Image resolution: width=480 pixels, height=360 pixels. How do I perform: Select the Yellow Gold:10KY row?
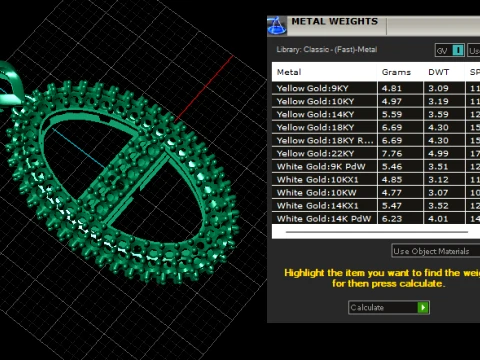coord(376,101)
